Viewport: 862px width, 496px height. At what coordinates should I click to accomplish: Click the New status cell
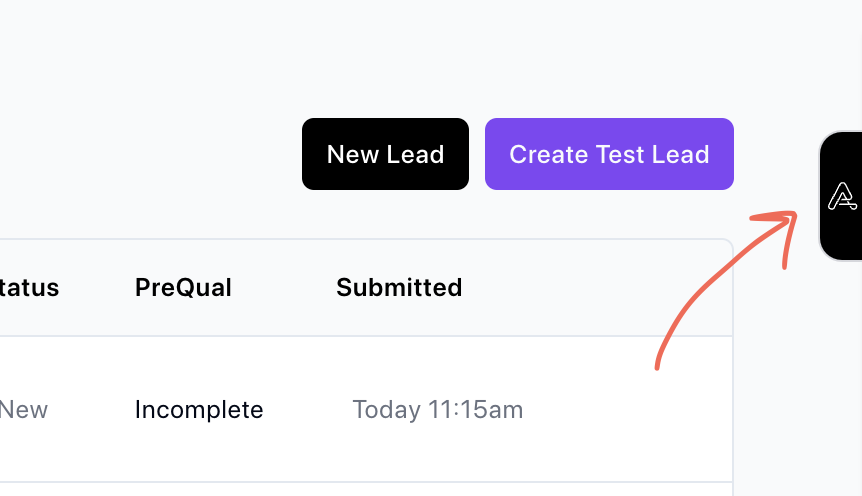pyautogui.click(x=23, y=410)
